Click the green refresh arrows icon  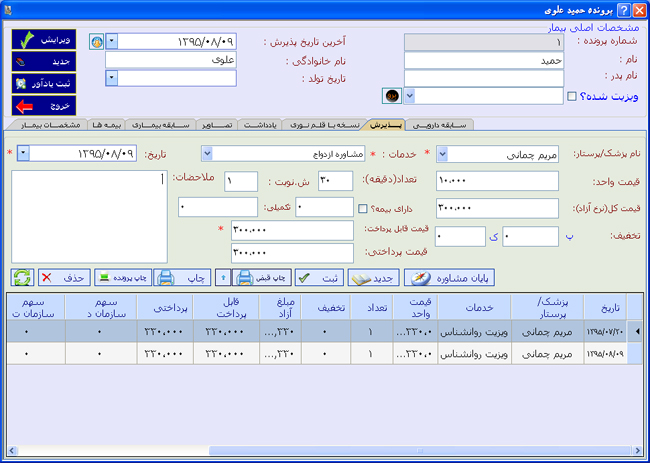click(22, 277)
